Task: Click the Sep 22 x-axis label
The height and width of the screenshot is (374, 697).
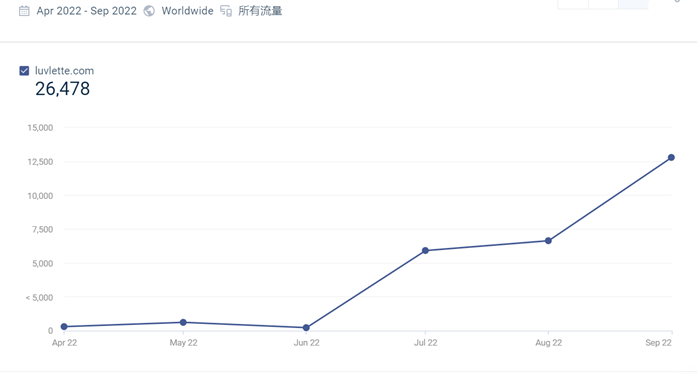Action: tap(659, 343)
